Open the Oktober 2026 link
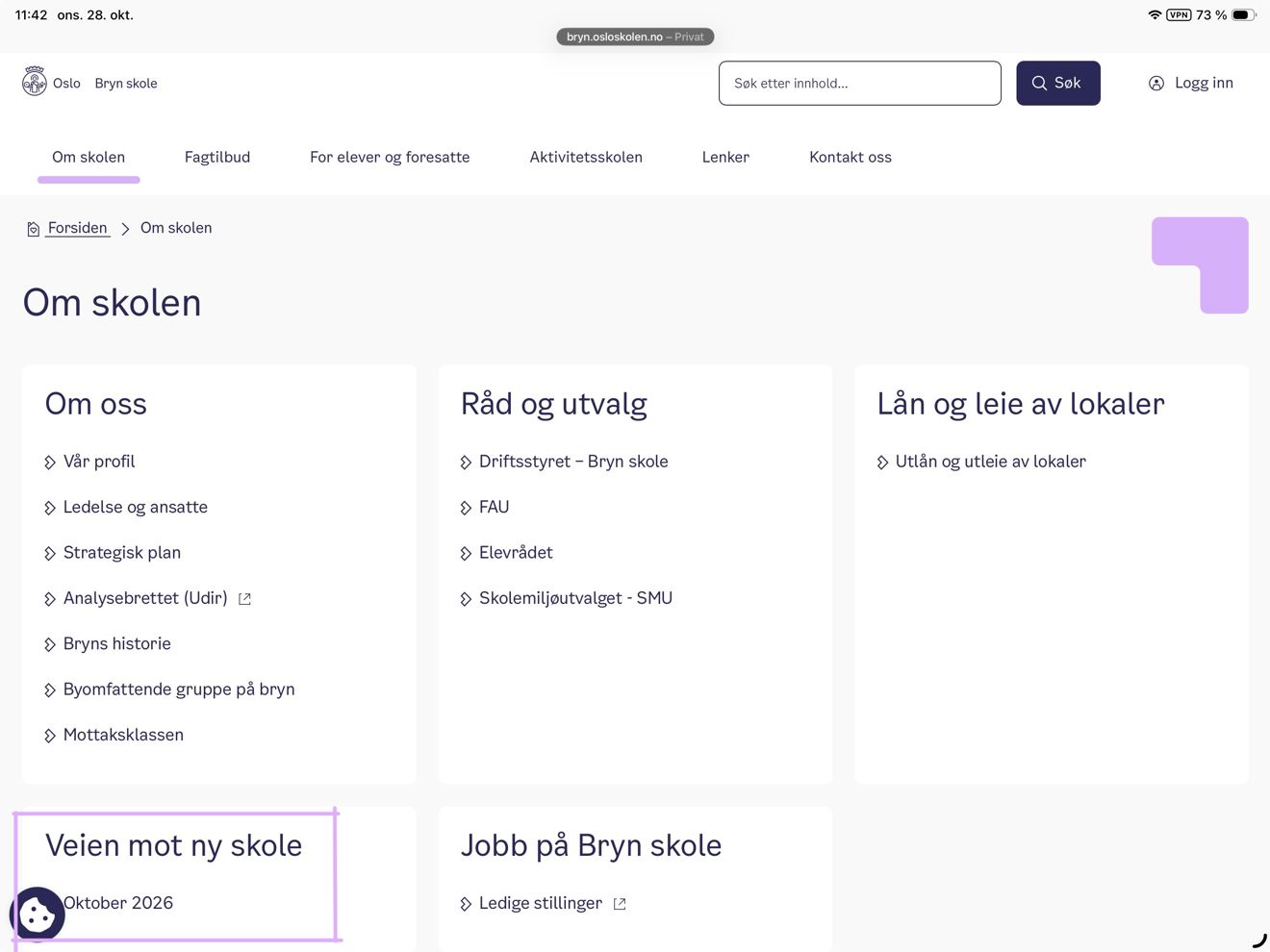Viewport: 1270px width, 952px height. coord(118,903)
